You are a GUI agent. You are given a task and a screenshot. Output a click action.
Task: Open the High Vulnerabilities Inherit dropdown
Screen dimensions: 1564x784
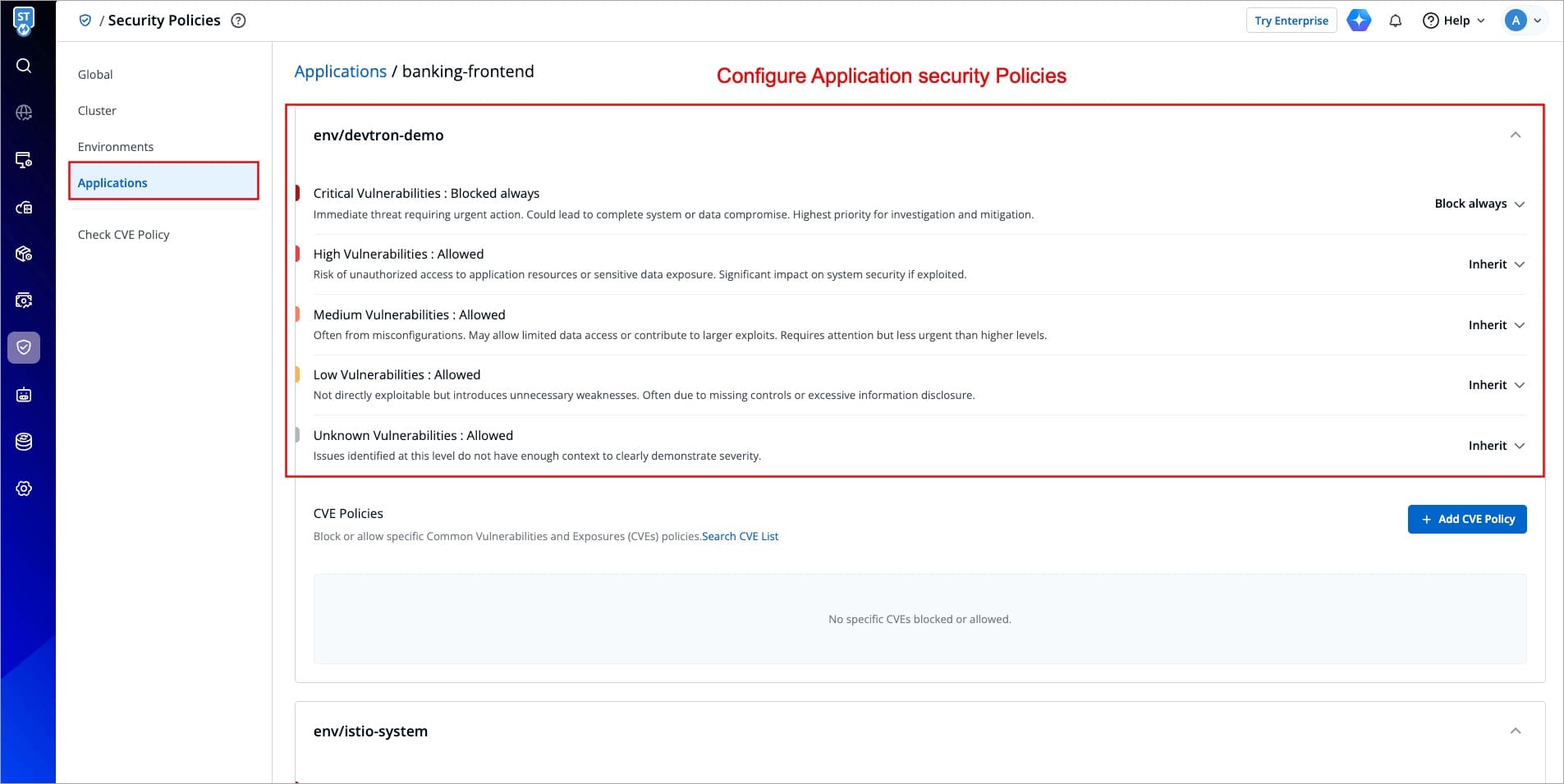click(1496, 264)
